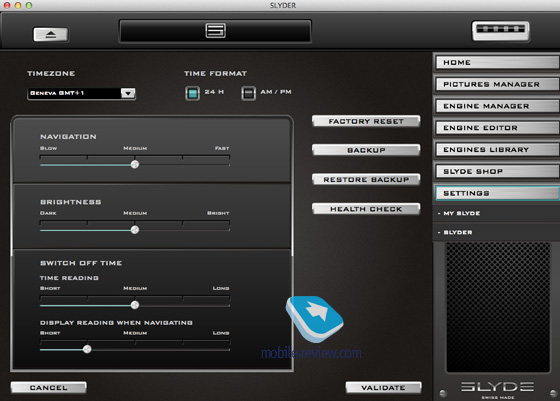This screenshot has height=401, width=560.
Task: Select the 24 H time format
Action: [192, 93]
